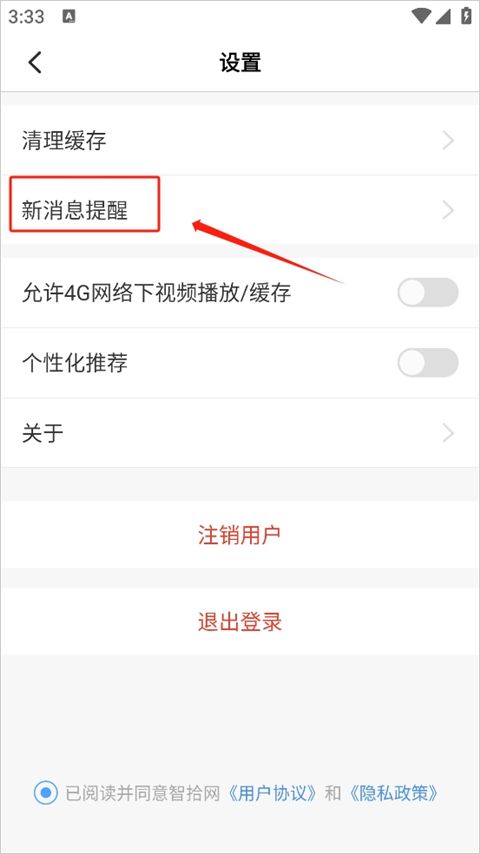
Task: Tap the Wi-Fi signal icon in status bar
Action: [421, 16]
